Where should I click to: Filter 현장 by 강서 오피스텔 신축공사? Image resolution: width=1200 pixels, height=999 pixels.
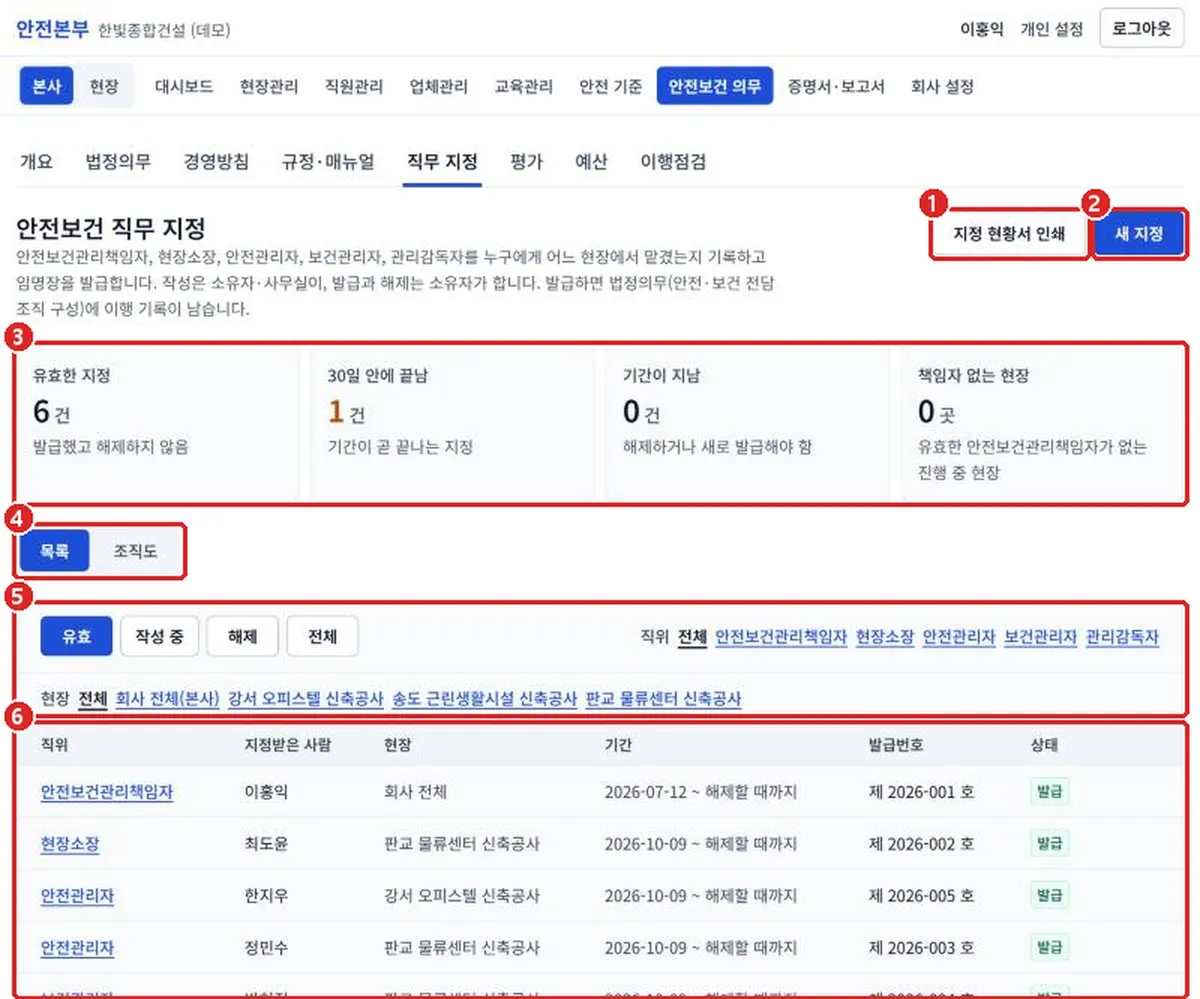306,699
